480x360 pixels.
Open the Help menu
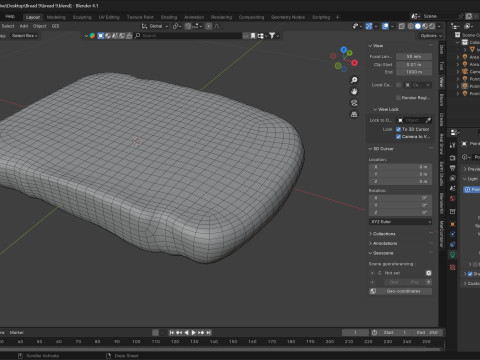(10, 17)
